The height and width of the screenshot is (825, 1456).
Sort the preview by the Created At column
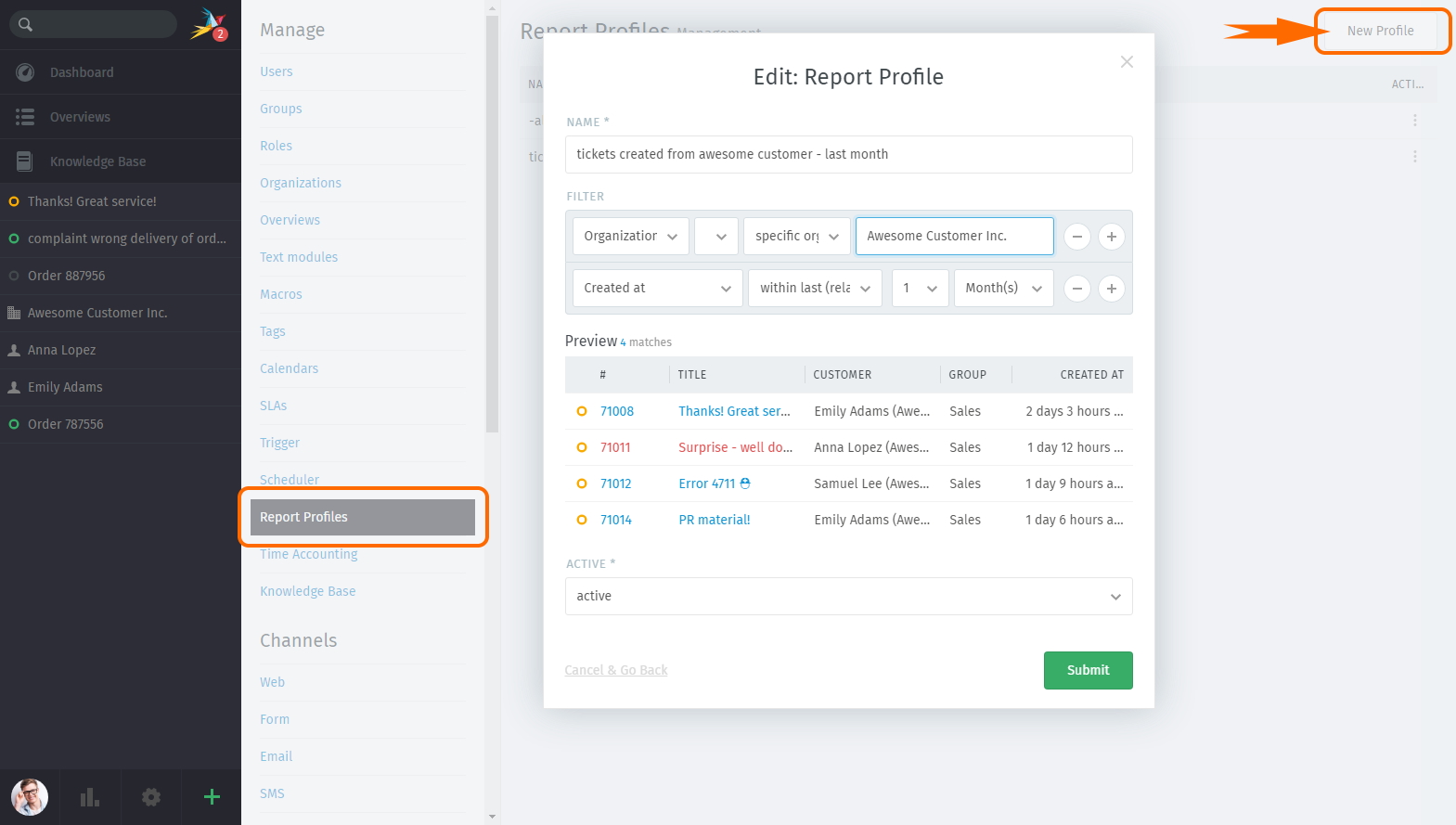point(1092,375)
